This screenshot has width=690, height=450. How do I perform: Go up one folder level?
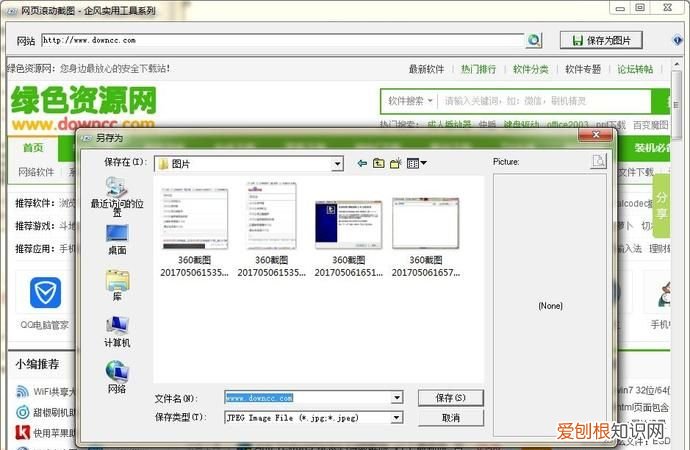click(377, 163)
